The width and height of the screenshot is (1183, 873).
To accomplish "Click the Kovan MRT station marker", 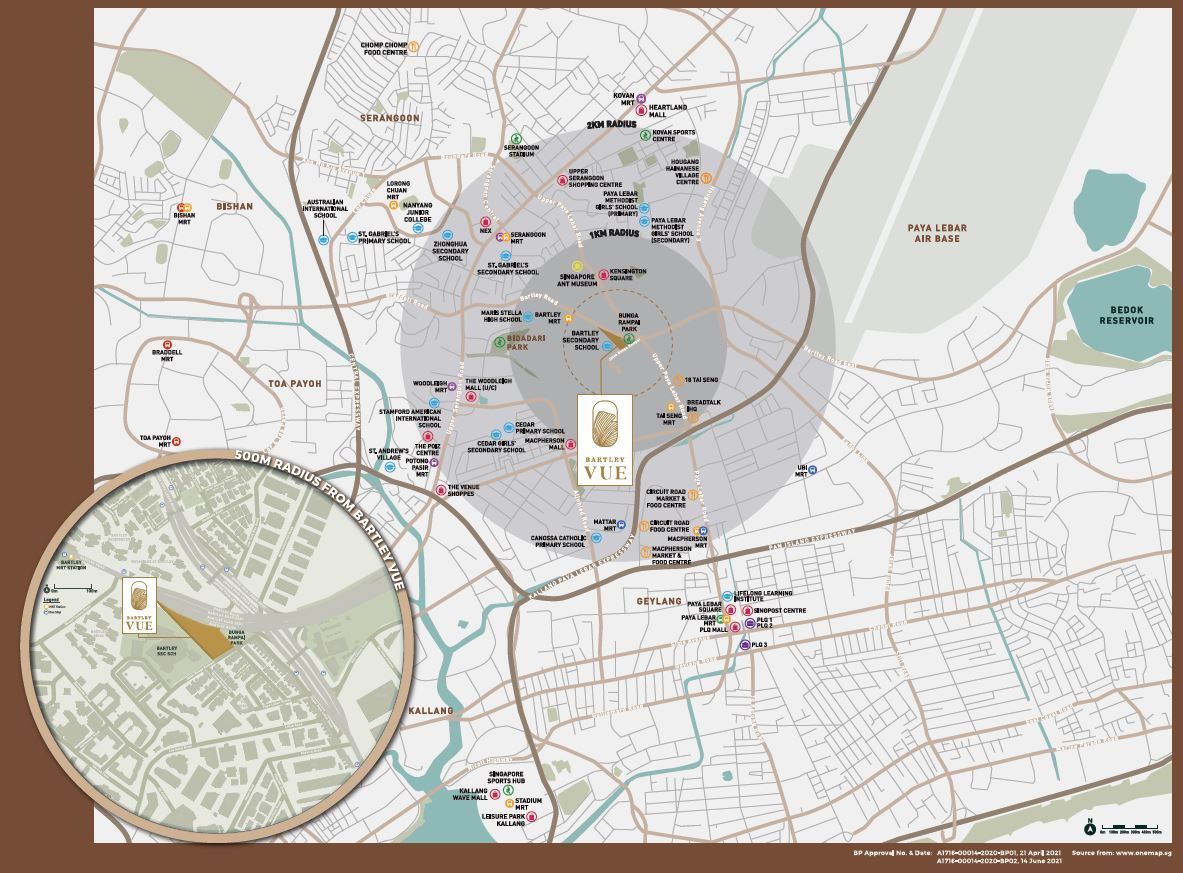I will click(641, 99).
